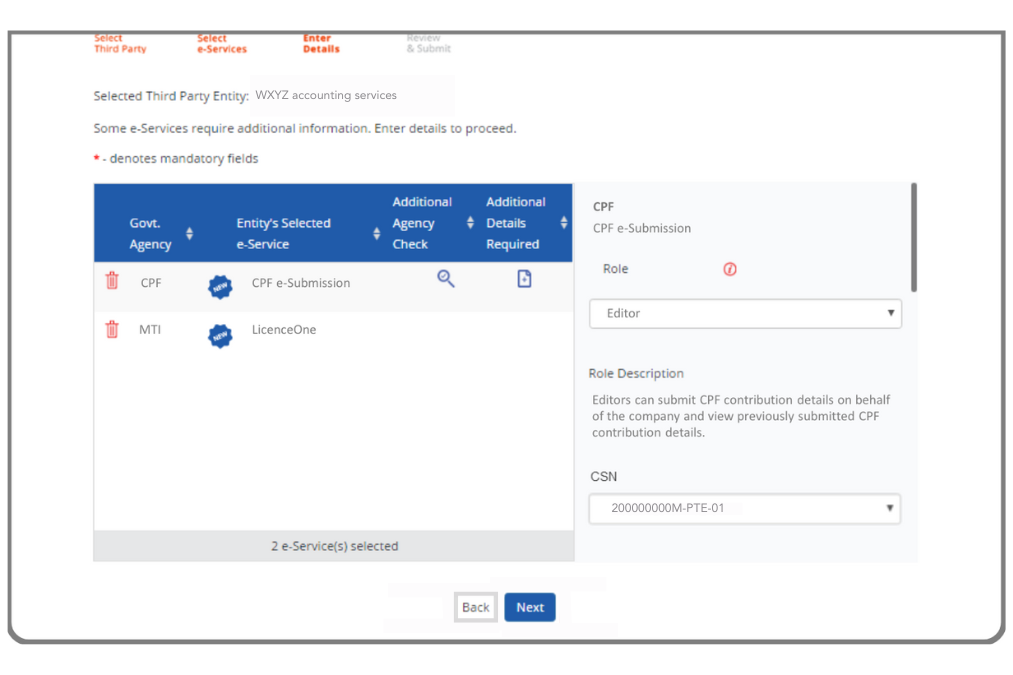Open the Additional Agency Check magnifier for CPF
Viewport: 1013px width, 675px height.
(445, 278)
